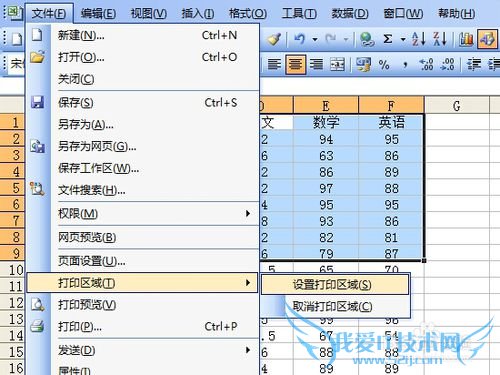Choose 保存(S) in File menu
Screen dimensions: 500x375
[143, 103]
